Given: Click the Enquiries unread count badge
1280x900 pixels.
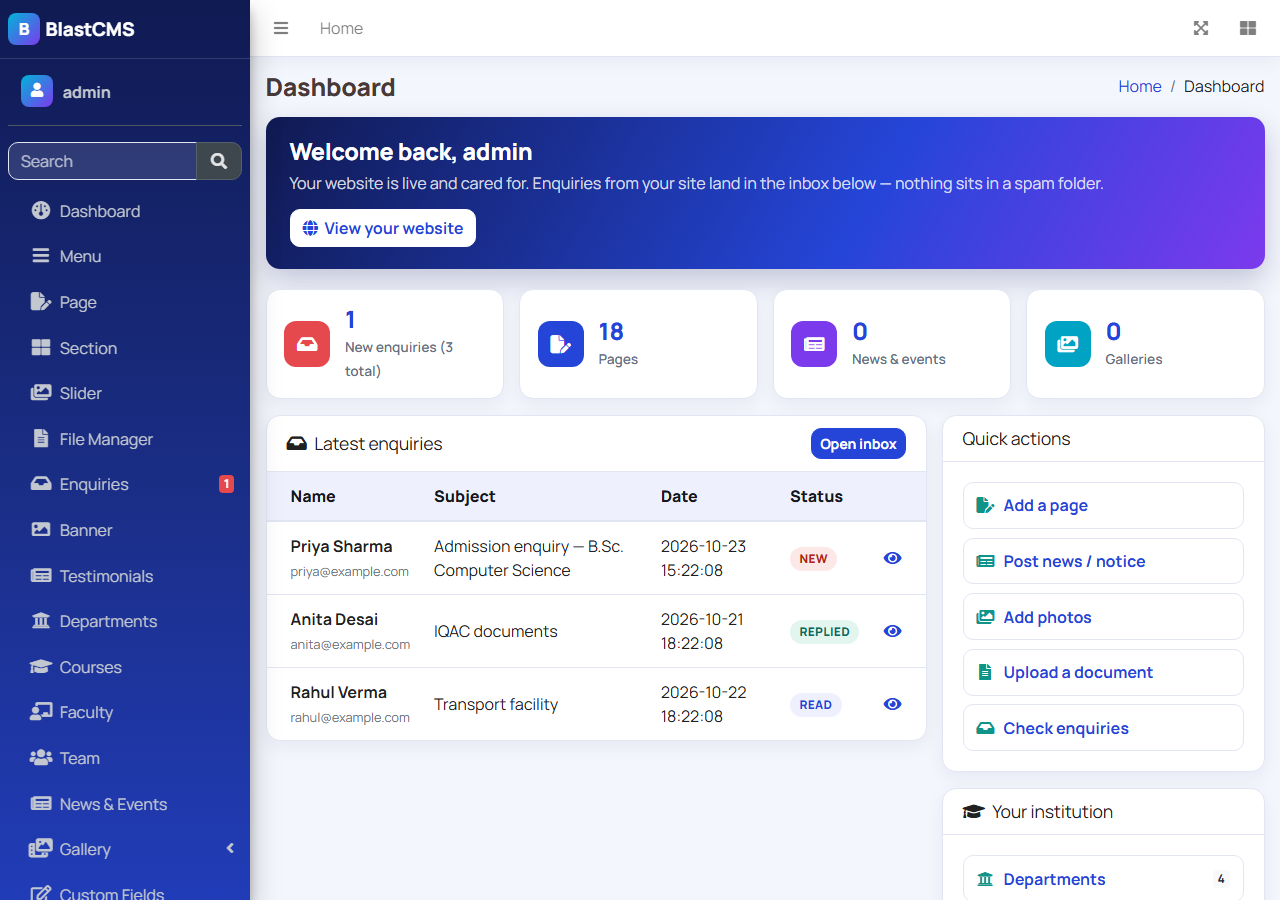Looking at the screenshot, I should click(227, 484).
